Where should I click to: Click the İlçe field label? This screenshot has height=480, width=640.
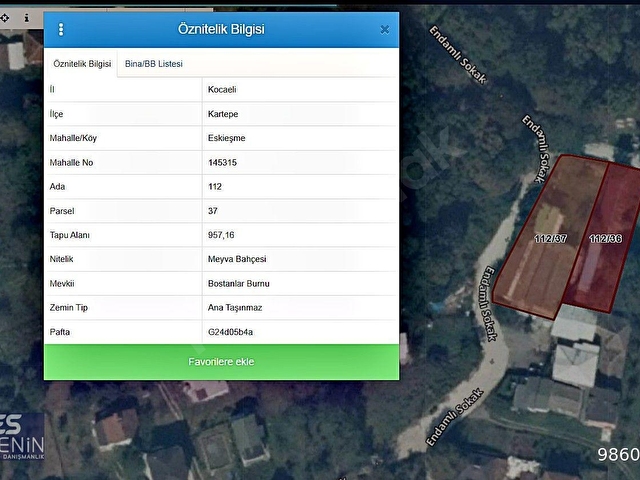click(56, 114)
